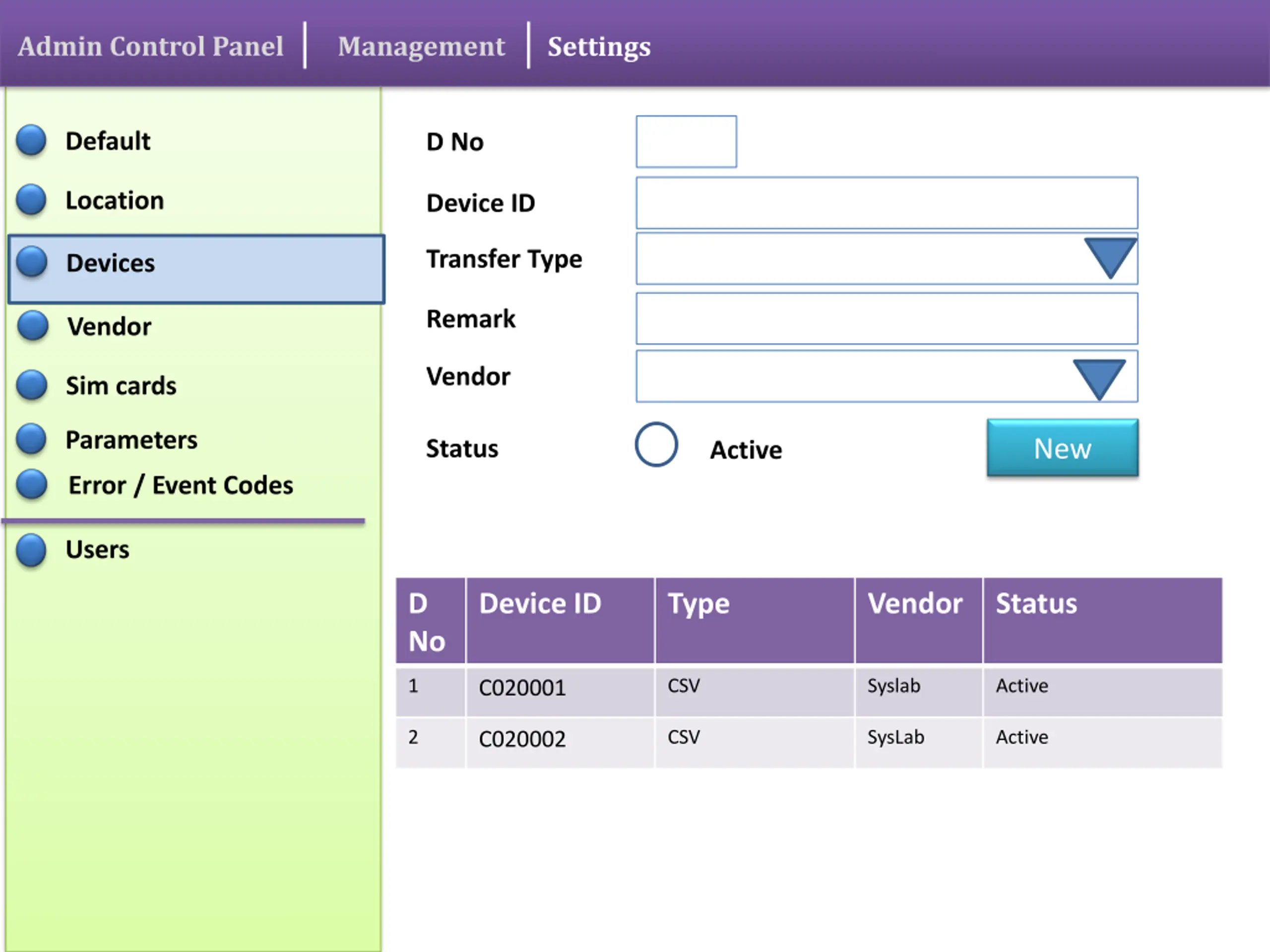Click the blue bullet next to Parameters
The image size is (1270, 952).
31,439
